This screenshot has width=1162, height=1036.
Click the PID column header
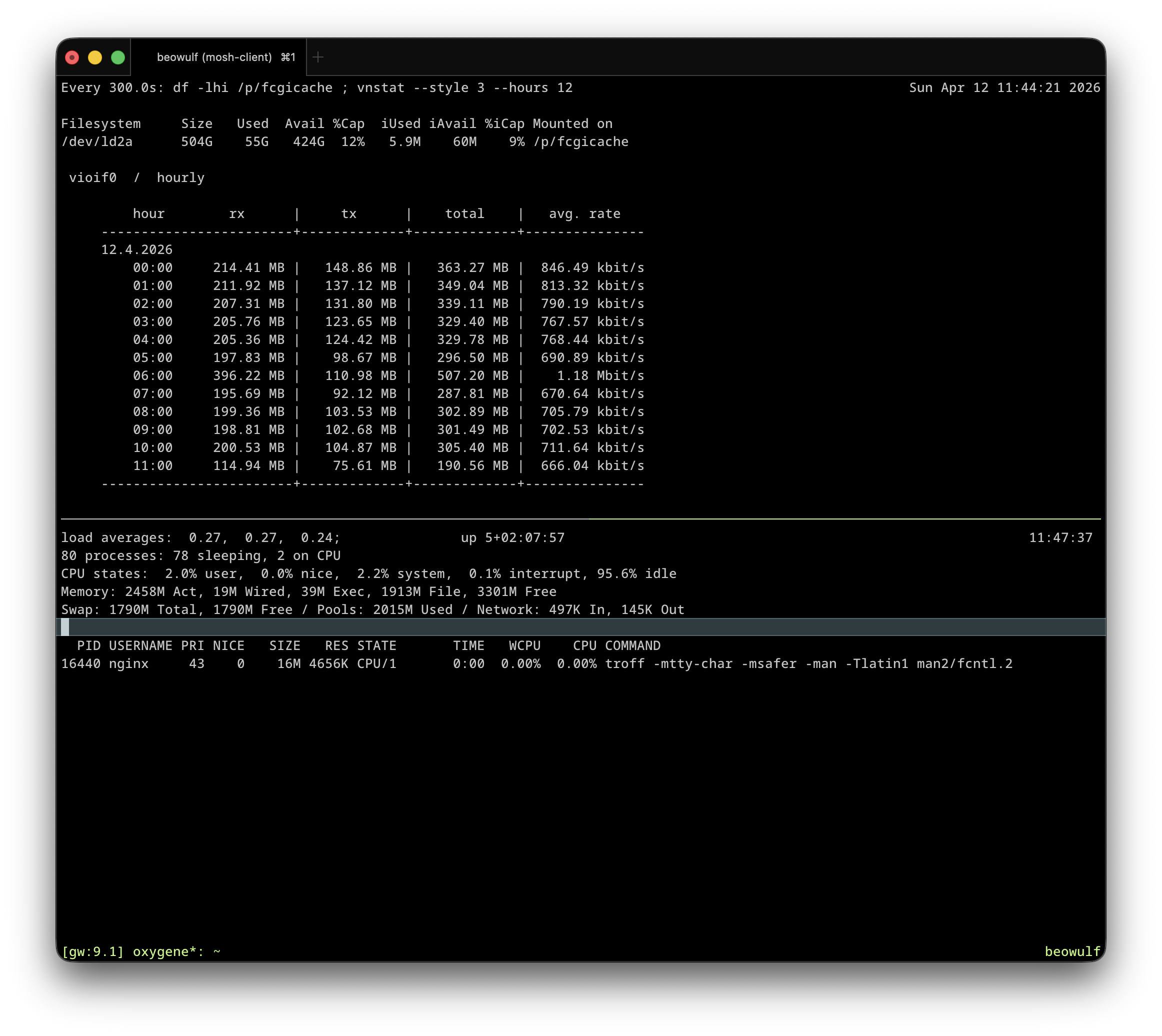(89, 645)
